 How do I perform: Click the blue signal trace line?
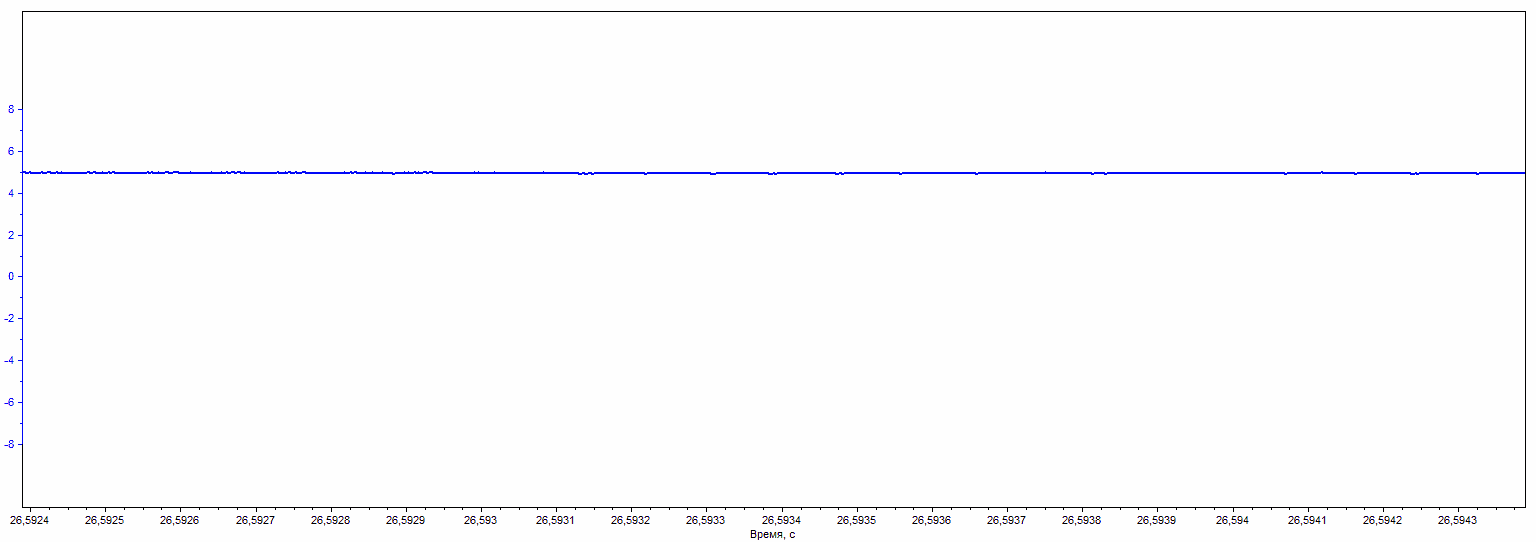[x=768, y=173]
